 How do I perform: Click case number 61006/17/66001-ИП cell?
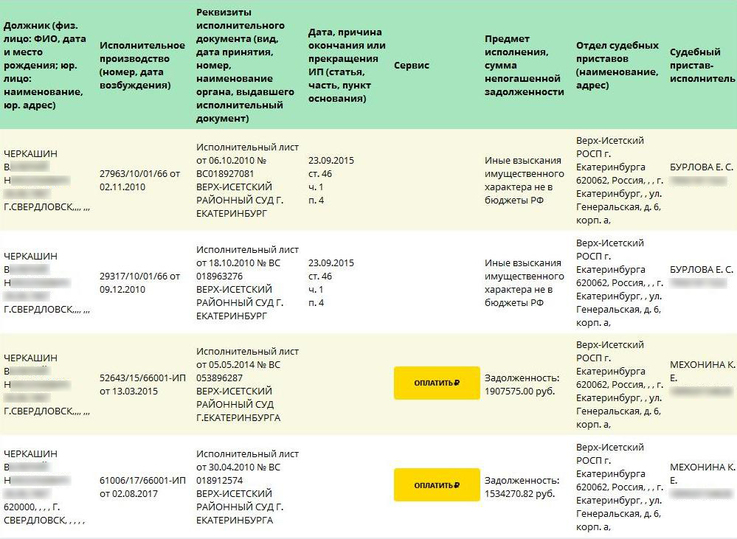(x=143, y=485)
